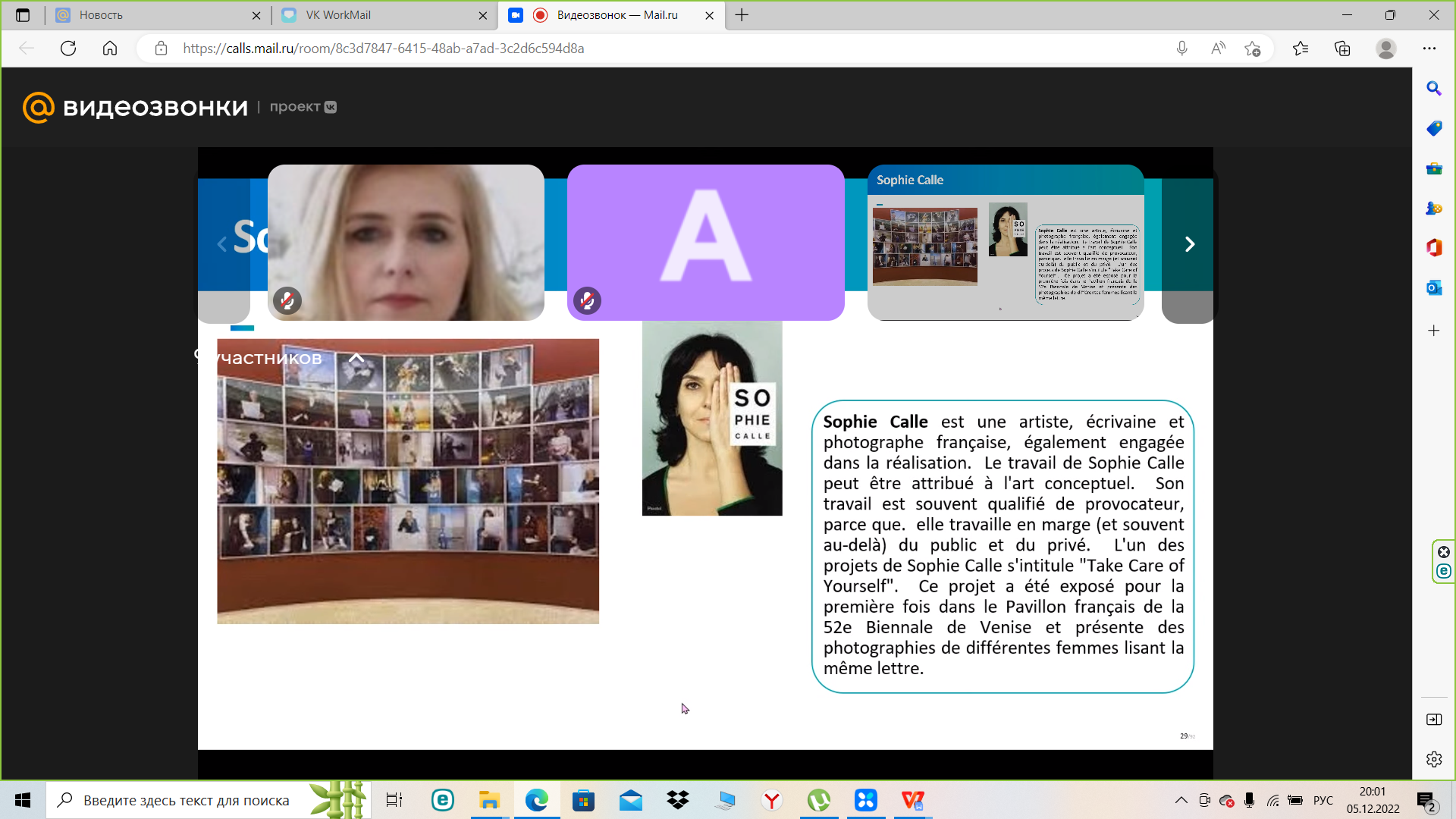This screenshot has width=1456, height=819.
Task: Click the Windows taskbar search box
Action: (209, 800)
